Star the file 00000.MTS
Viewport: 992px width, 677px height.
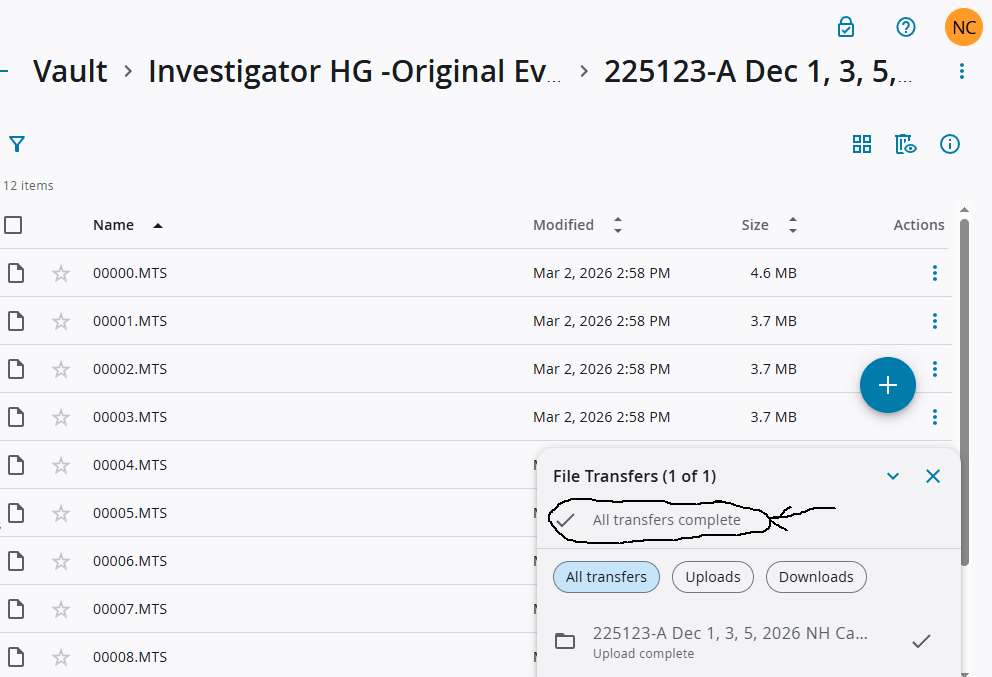point(60,272)
